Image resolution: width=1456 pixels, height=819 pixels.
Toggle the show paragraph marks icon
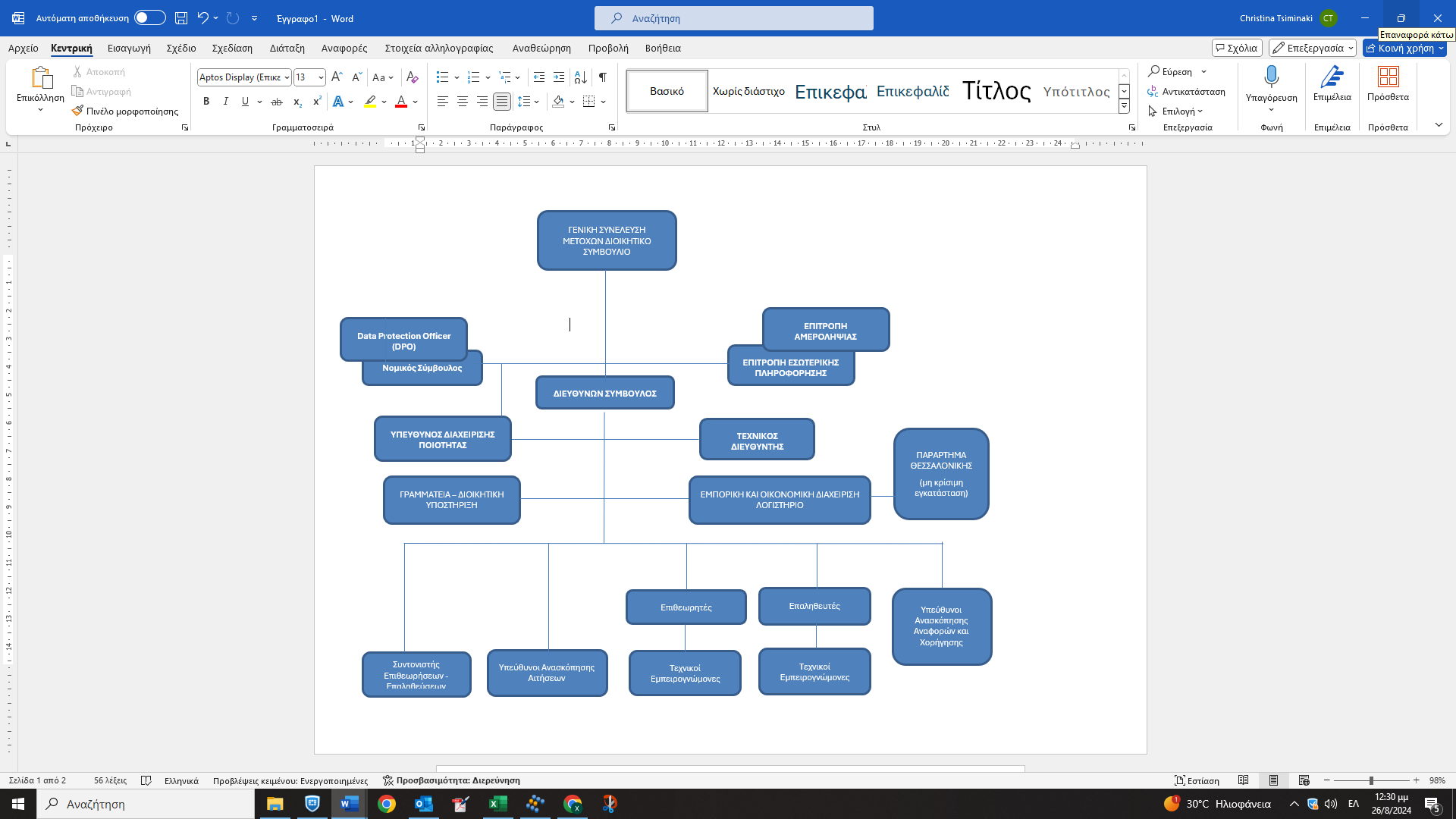(603, 77)
